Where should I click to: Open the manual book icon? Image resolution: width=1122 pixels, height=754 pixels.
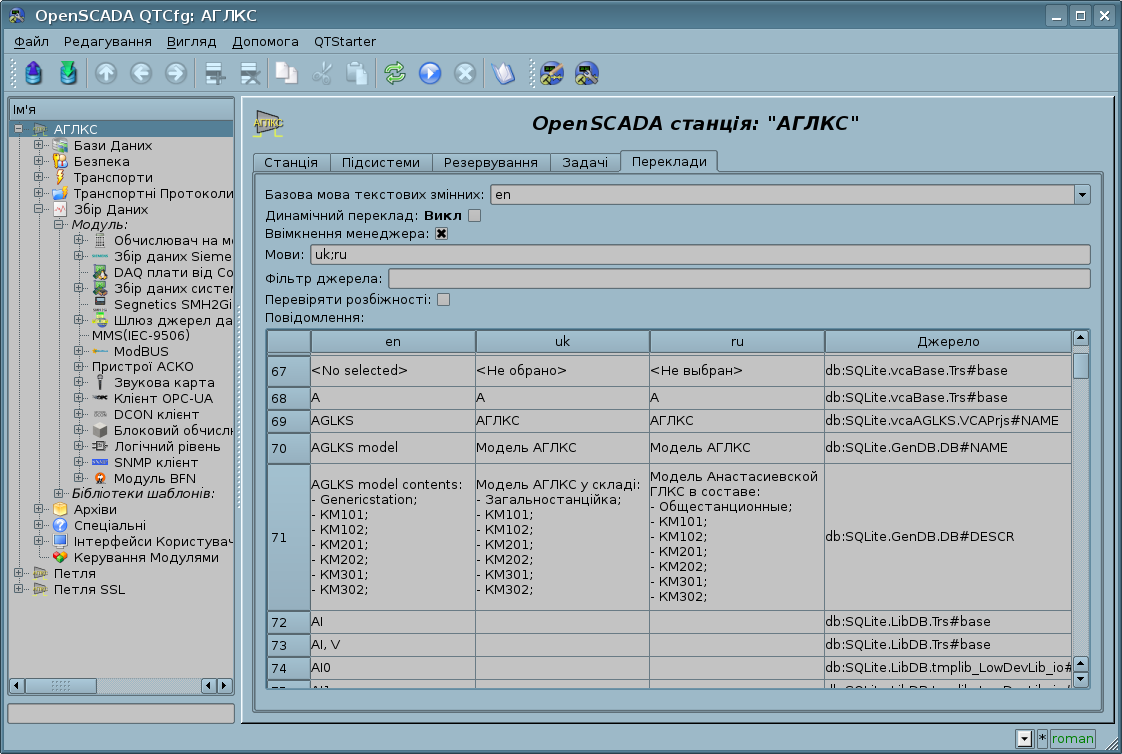pos(503,73)
